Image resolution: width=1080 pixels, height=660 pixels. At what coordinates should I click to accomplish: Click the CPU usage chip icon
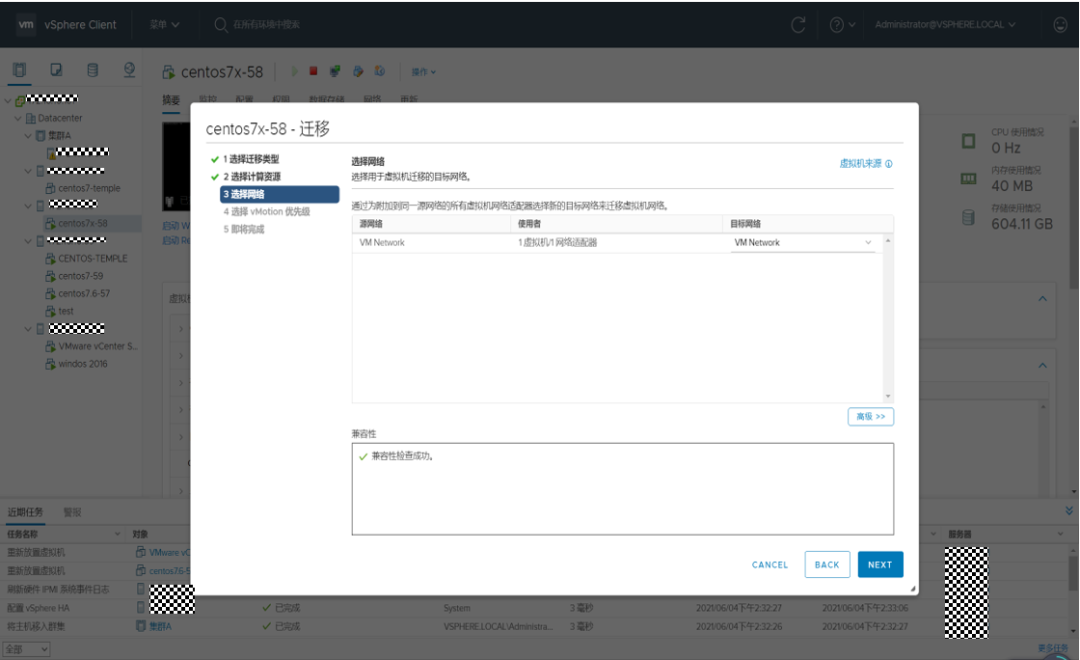click(968, 141)
